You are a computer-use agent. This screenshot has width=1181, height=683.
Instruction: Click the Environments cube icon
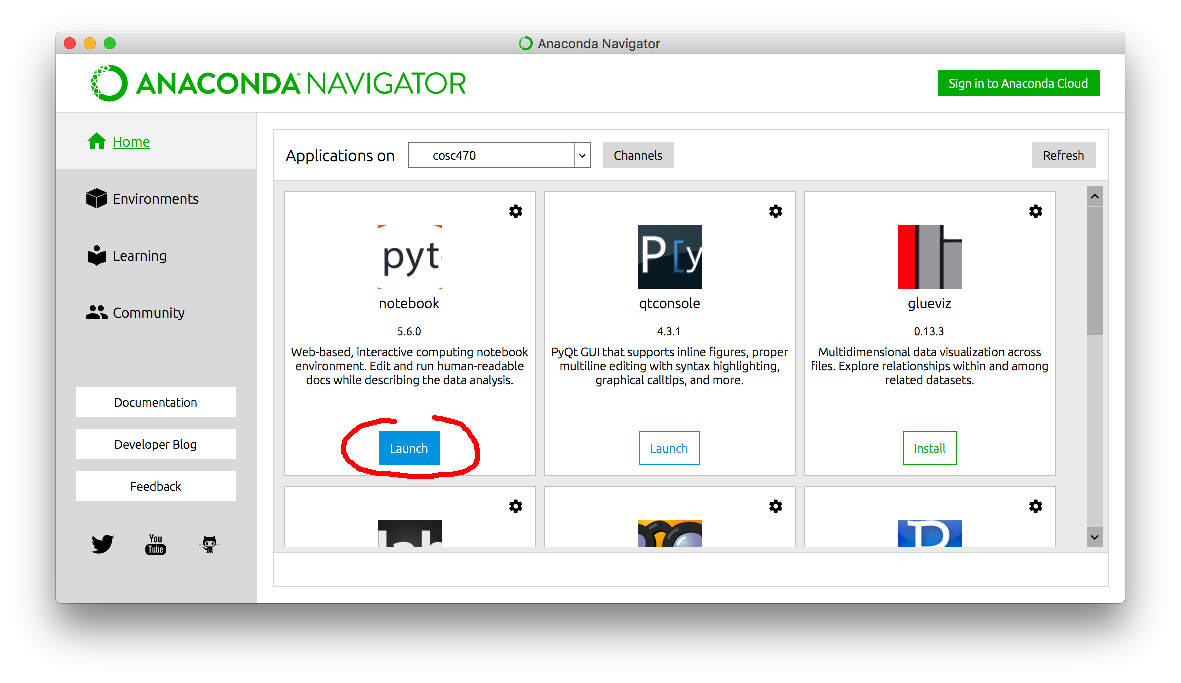pyautogui.click(x=96, y=198)
